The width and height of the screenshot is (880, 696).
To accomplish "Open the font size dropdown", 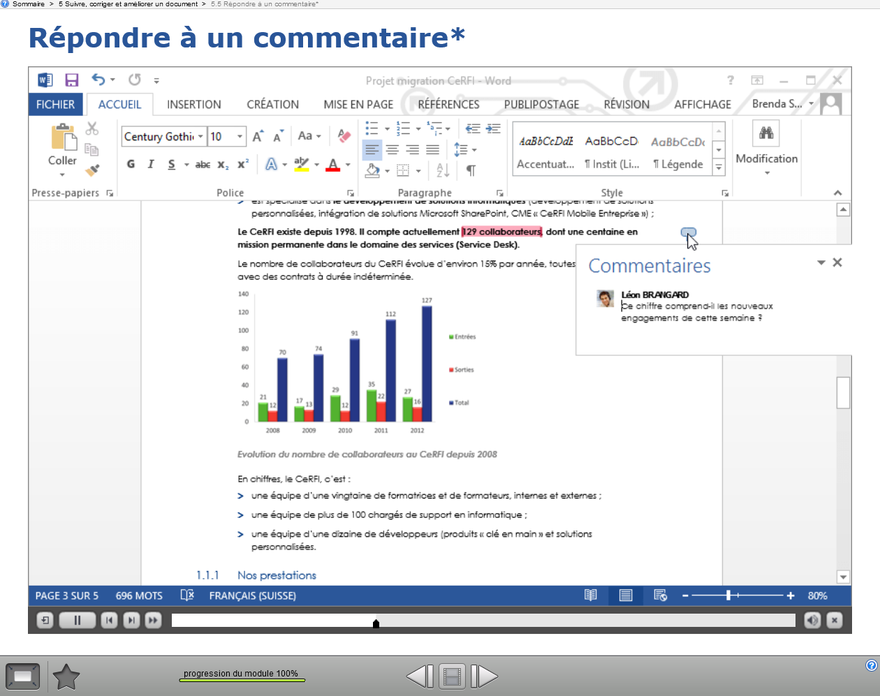I will click(x=240, y=137).
